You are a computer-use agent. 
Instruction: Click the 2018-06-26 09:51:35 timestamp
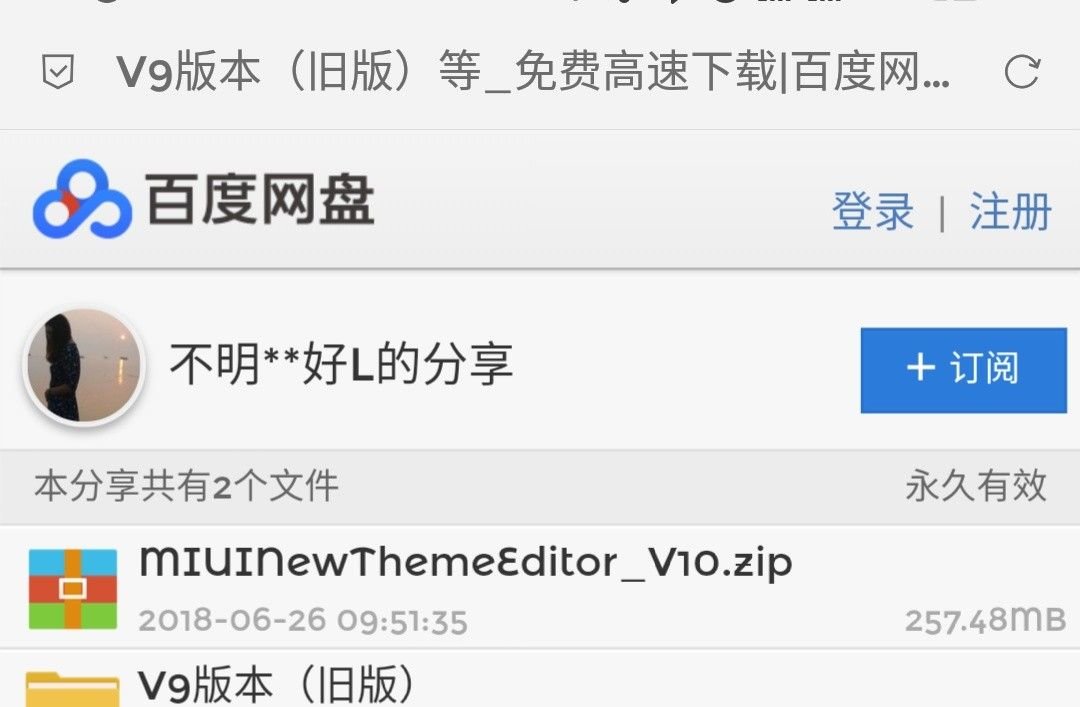coord(303,621)
